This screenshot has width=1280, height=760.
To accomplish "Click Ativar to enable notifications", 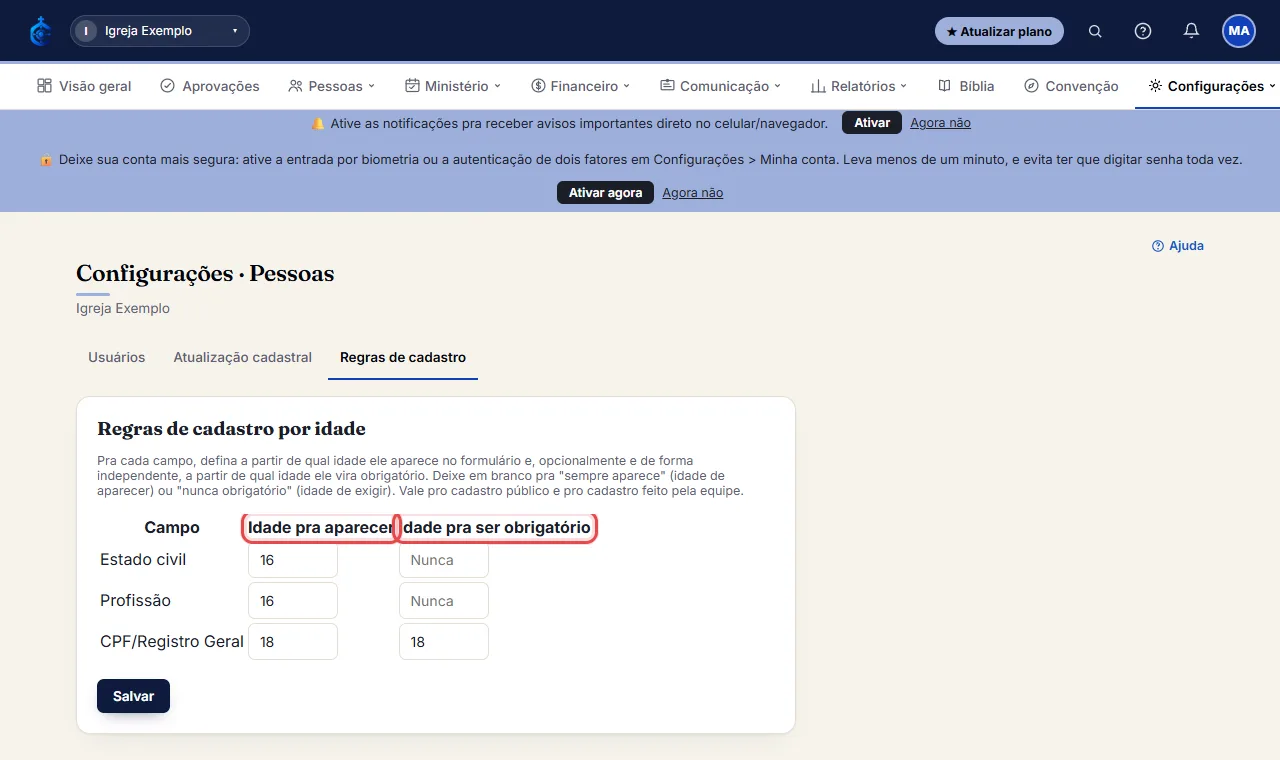I will click(x=872, y=123).
